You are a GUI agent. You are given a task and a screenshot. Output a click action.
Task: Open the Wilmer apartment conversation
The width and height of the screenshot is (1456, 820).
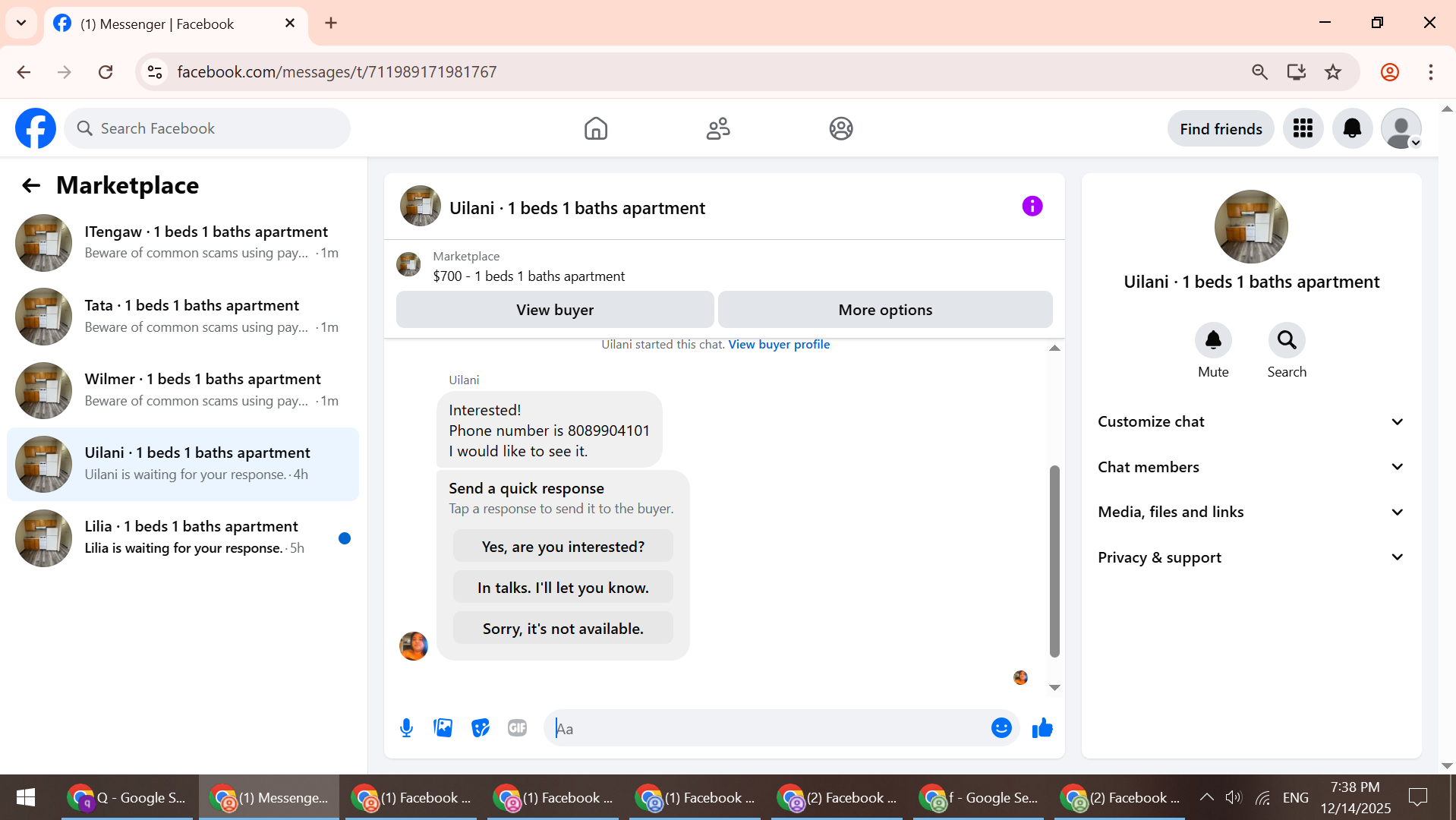click(x=183, y=390)
